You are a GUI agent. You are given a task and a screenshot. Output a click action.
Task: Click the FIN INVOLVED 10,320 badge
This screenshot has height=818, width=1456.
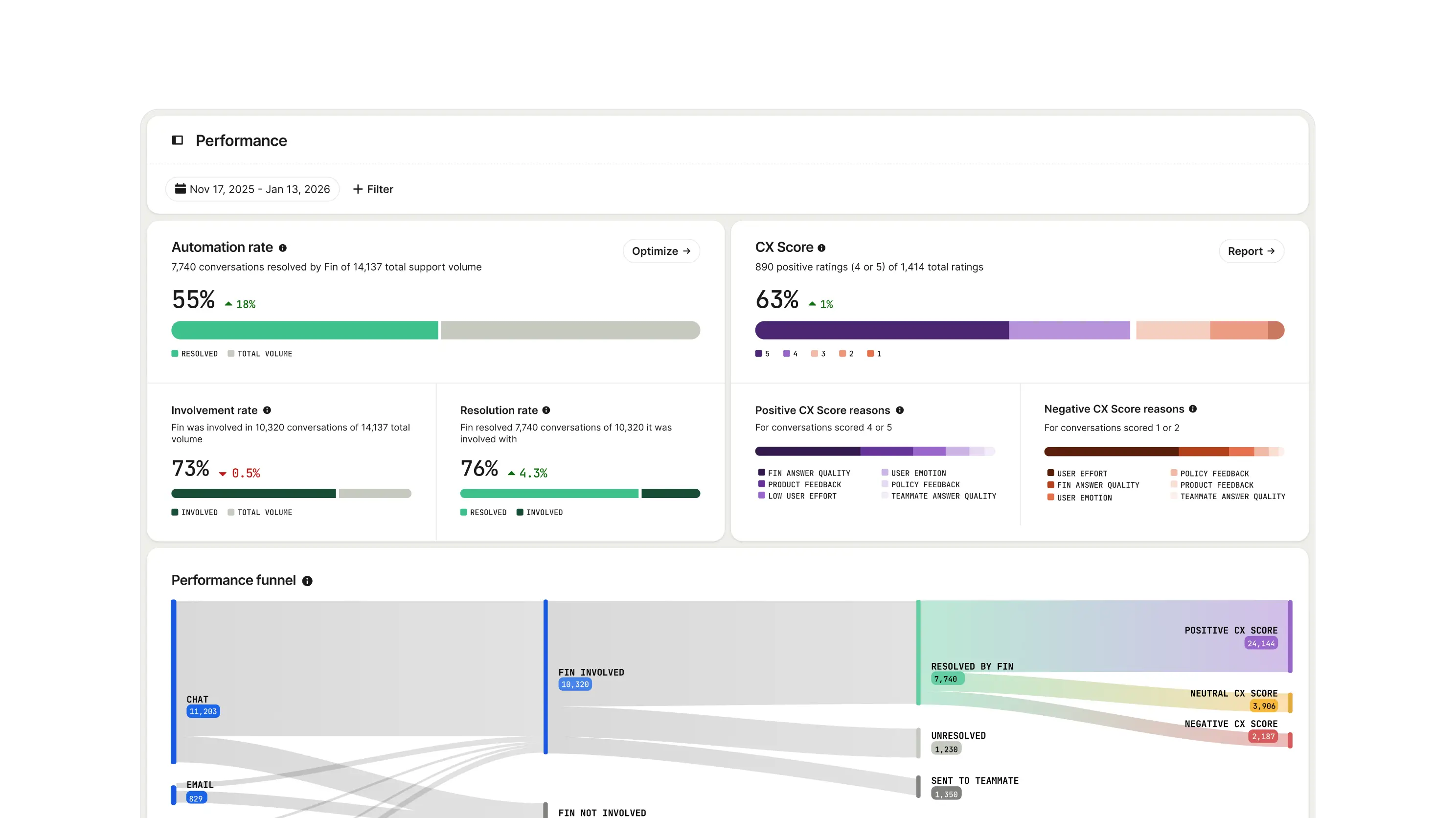tap(575, 684)
